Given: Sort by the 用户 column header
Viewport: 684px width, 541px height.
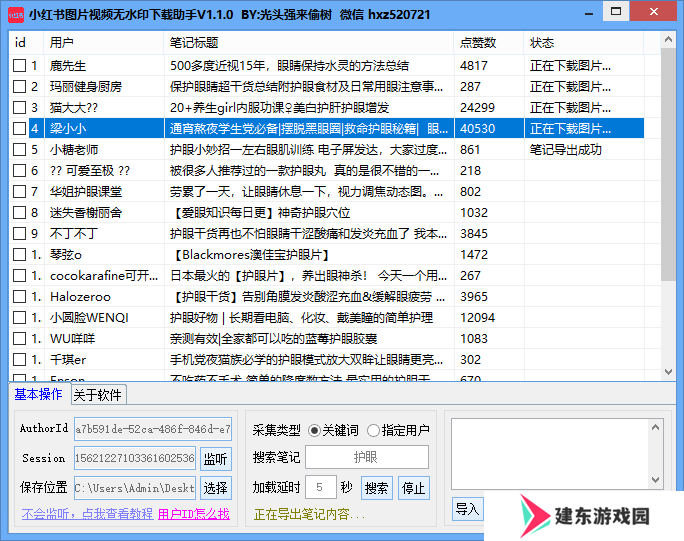Looking at the screenshot, I should point(103,43).
